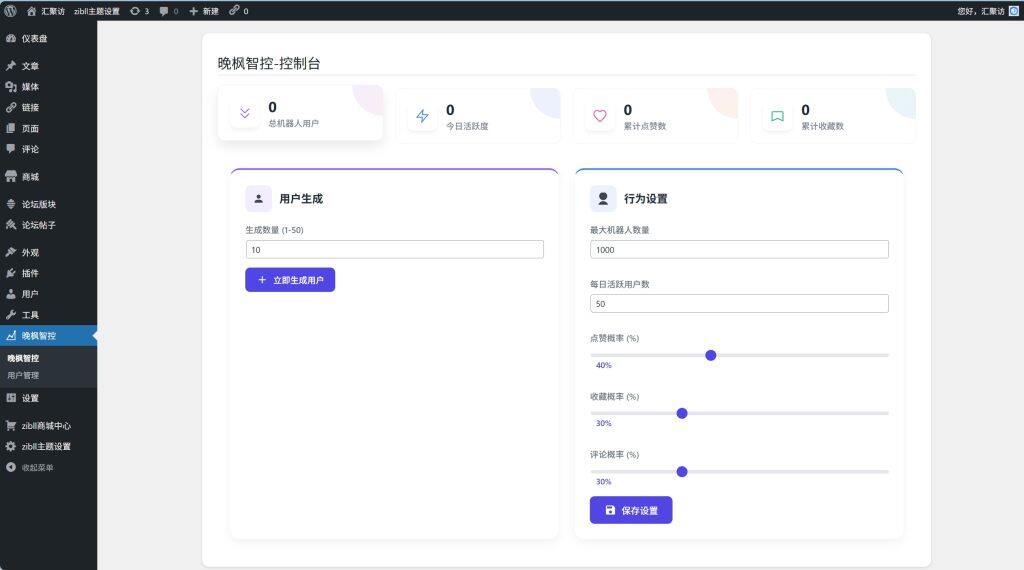The image size is (1024, 570).
Task: Click the 收藏概率 slider handle at 30%
Action: click(682, 413)
